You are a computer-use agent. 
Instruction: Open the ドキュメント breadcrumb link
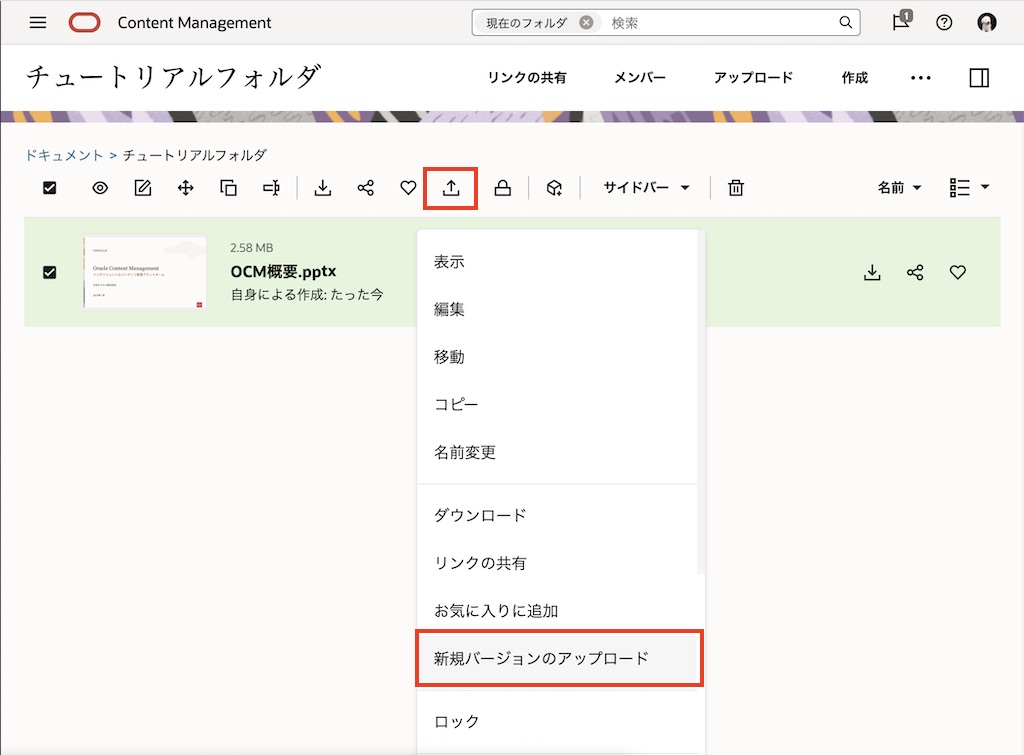[63, 155]
